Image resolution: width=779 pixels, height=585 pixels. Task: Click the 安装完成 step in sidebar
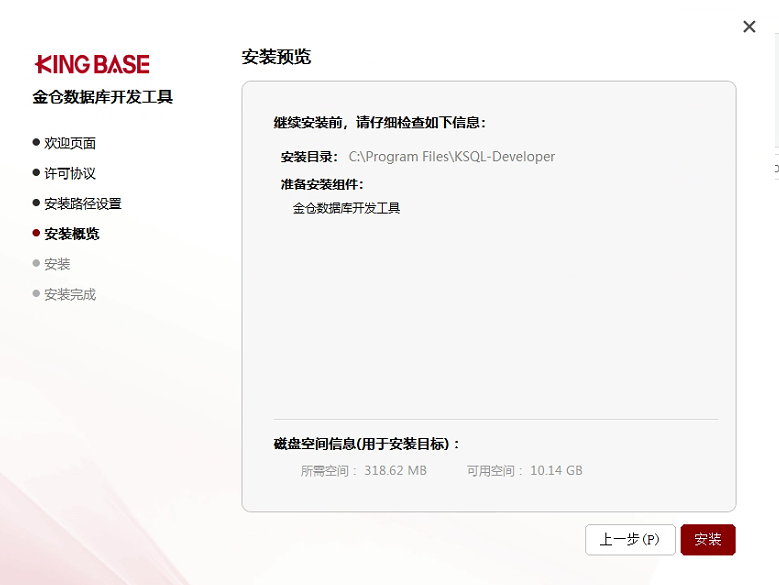click(70, 294)
